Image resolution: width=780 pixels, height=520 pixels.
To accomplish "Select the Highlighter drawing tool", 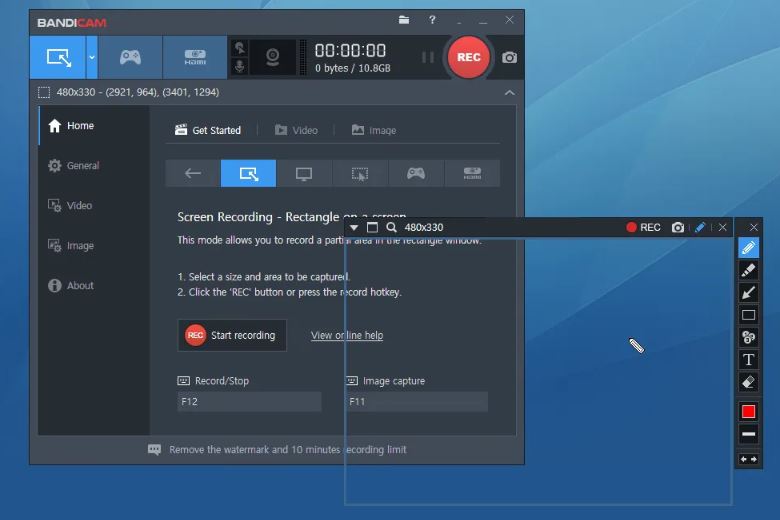I will pos(749,270).
